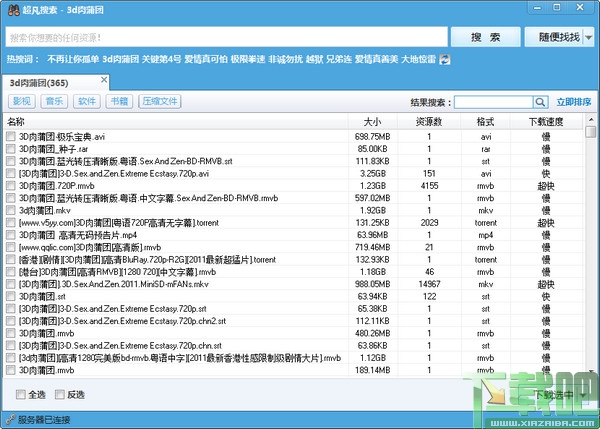The width and height of the screenshot is (600, 429).
Task: Click the resource count 2029
Action: click(x=429, y=222)
